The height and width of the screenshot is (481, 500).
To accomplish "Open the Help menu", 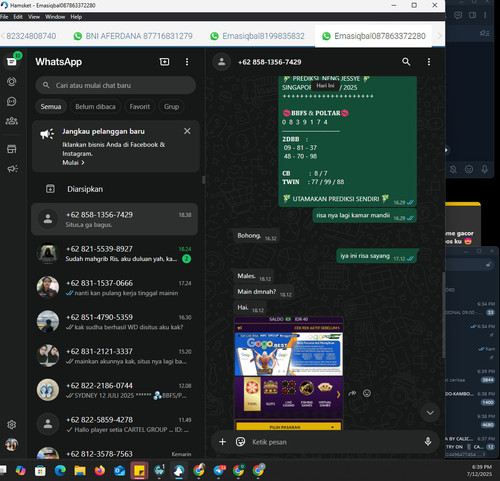I will pos(76,17).
